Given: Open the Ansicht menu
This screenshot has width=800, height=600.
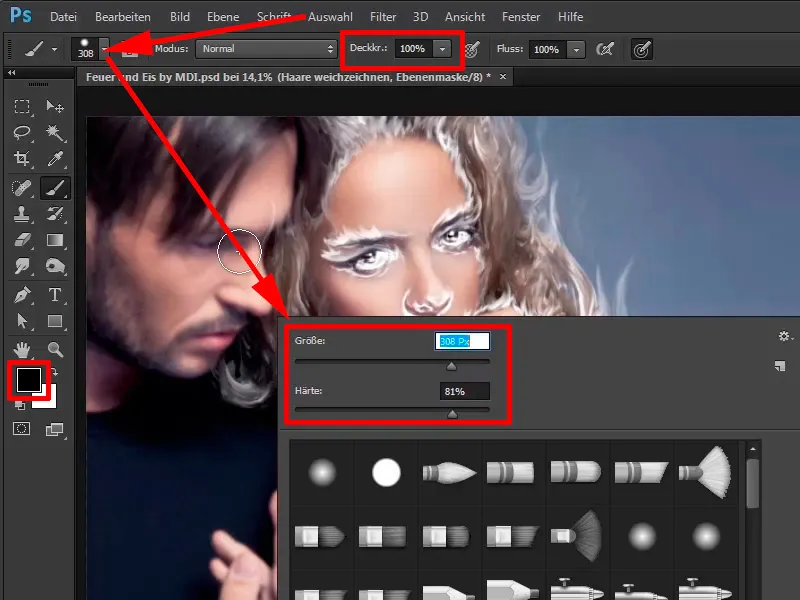Looking at the screenshot, I should 465,17.
